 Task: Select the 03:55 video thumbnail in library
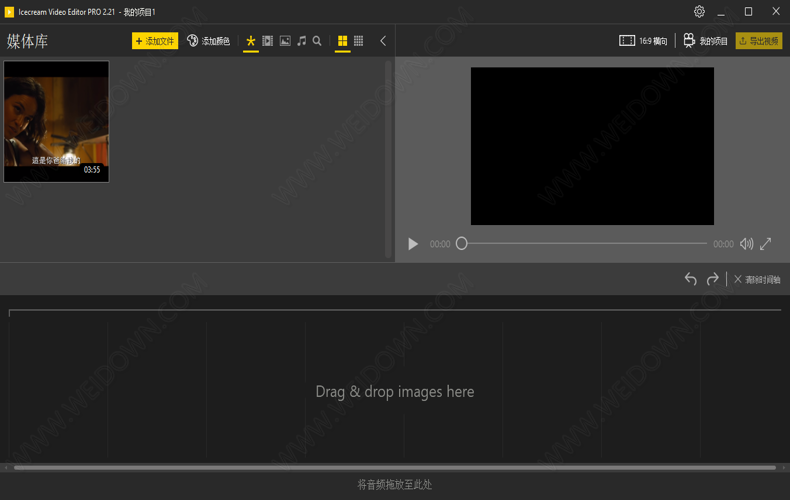[56, 121]
